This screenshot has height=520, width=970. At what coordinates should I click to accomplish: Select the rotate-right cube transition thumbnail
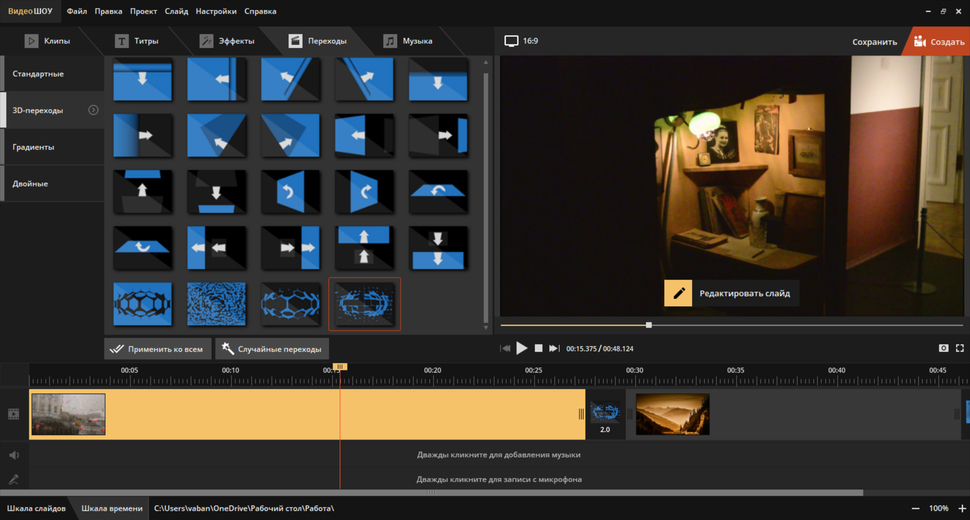(364, 192)
